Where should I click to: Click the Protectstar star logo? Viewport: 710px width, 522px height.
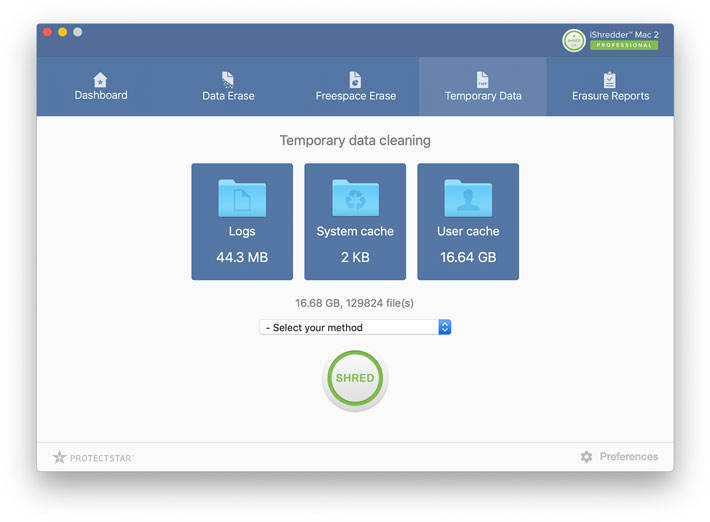60,457
